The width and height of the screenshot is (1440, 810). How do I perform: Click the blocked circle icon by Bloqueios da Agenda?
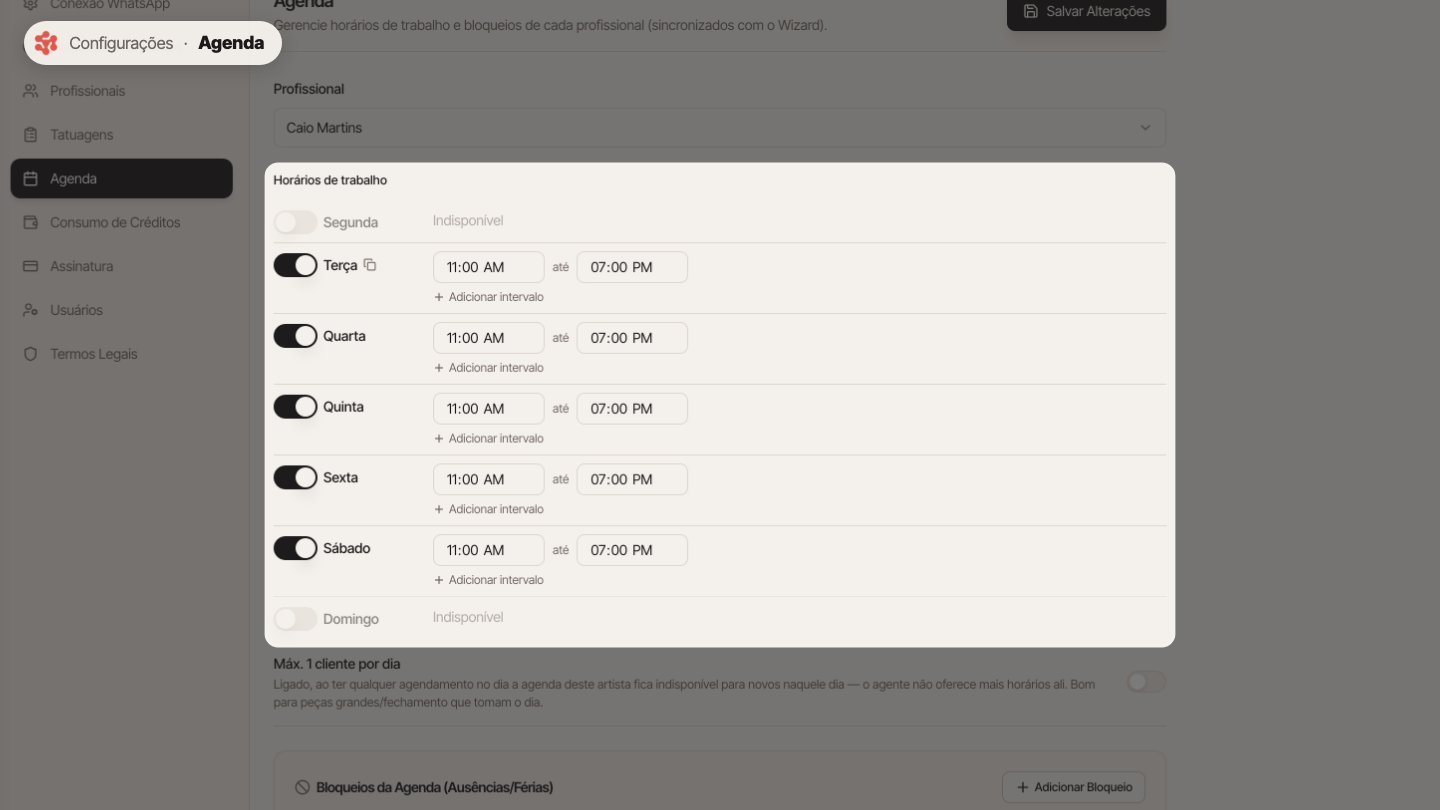coord(302,787)
